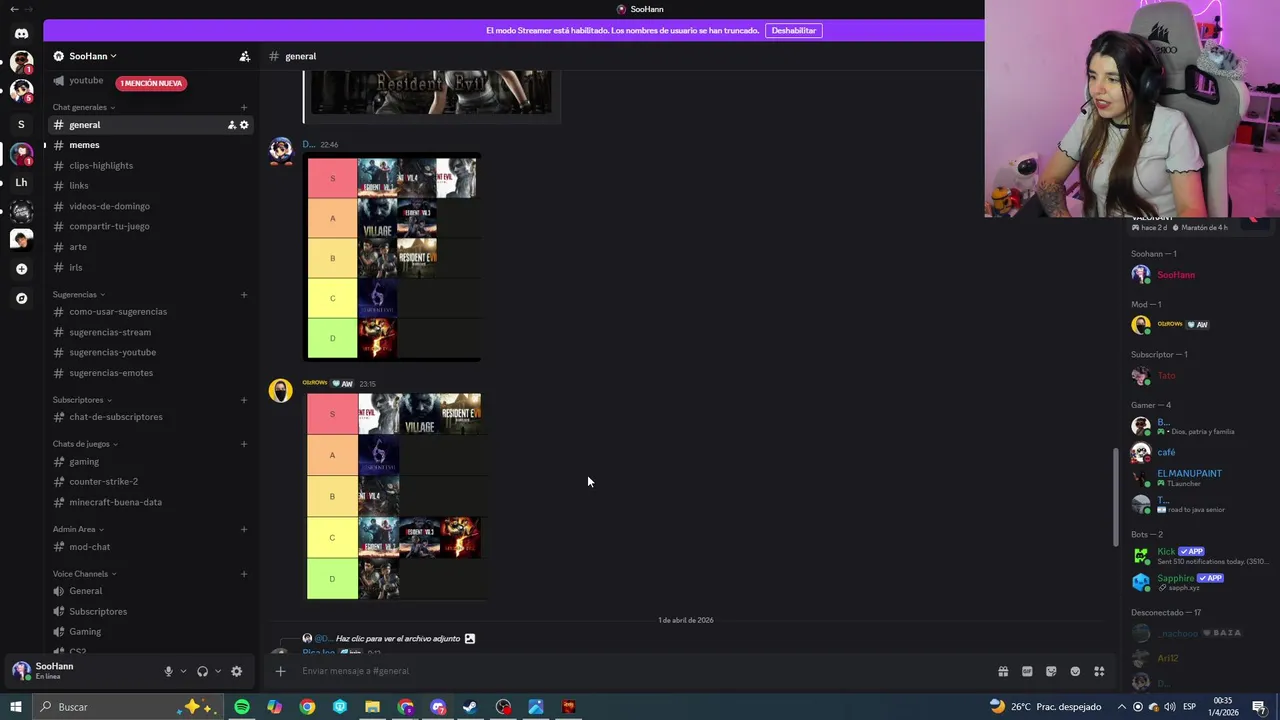This screenshot has height=720, width=1280.
Task: Click the member list scrollbar
Action: pyautogui.click(x=1116, y=497)
